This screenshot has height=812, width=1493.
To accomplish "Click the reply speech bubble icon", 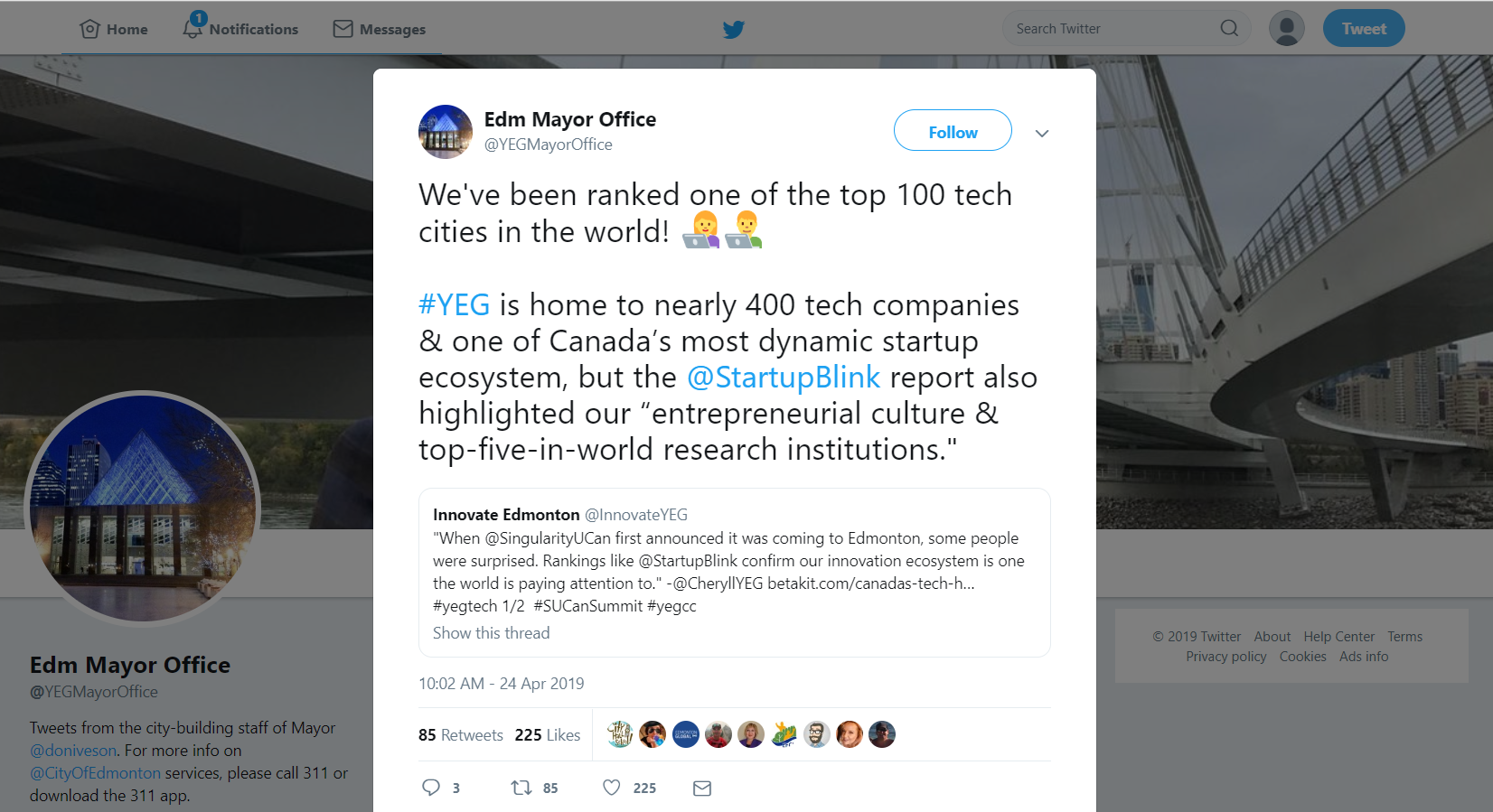I will coord(431,788).
